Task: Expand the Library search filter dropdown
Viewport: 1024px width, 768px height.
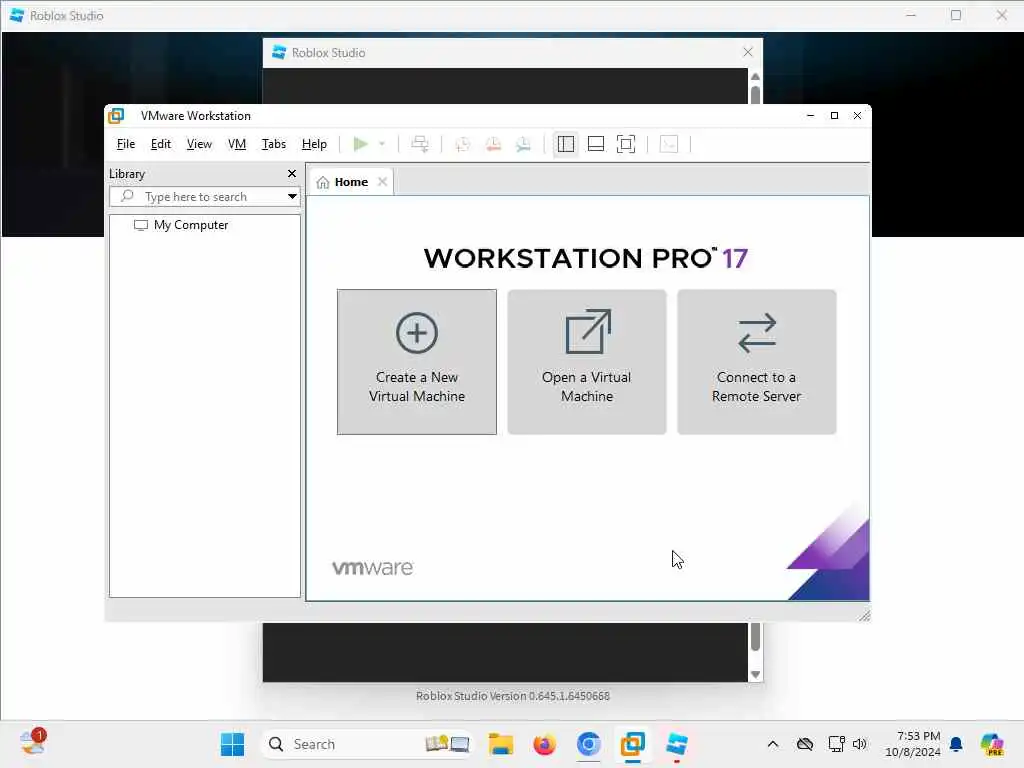Action: tap(293, 197)
